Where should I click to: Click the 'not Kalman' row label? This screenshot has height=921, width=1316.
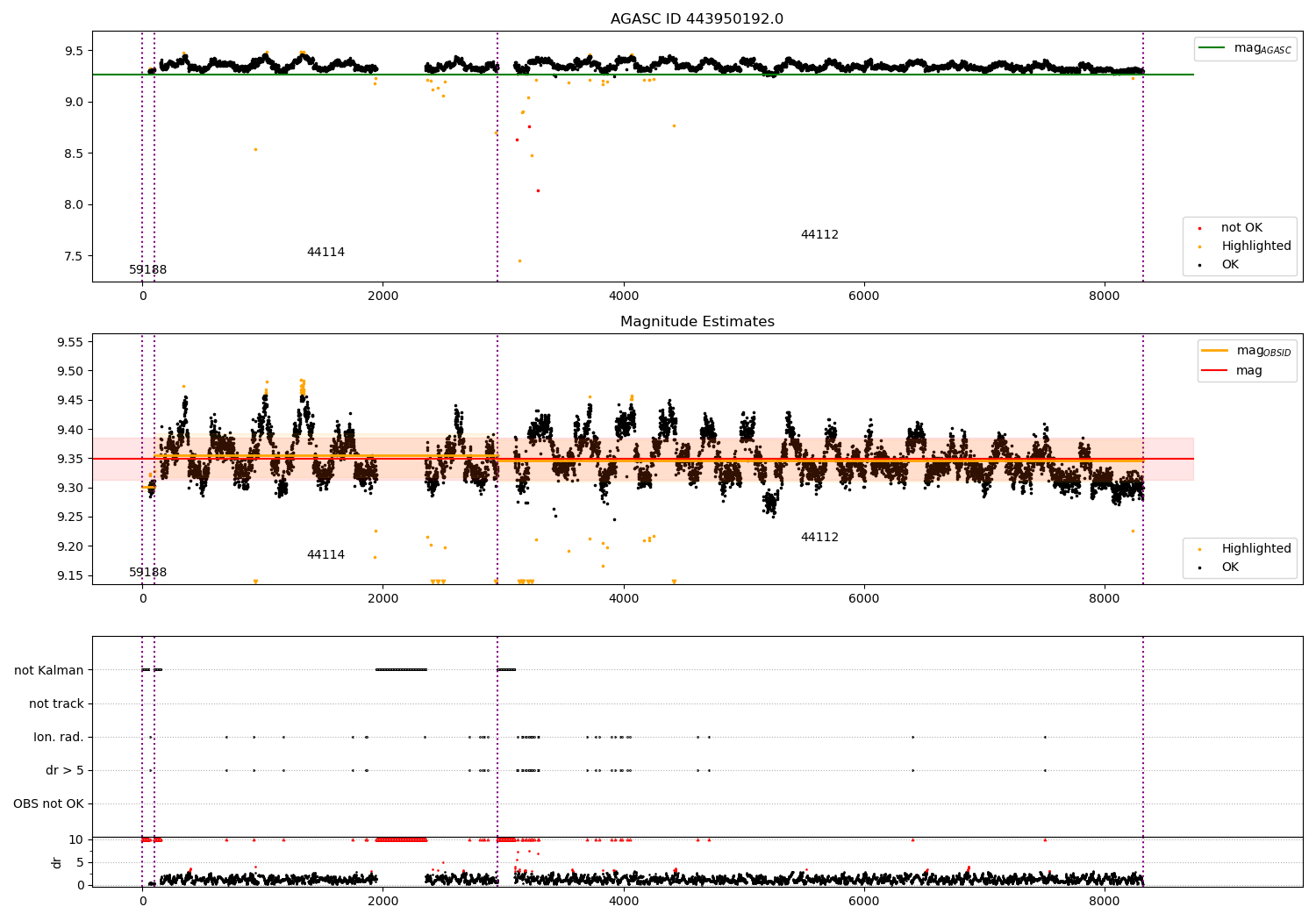49,671
